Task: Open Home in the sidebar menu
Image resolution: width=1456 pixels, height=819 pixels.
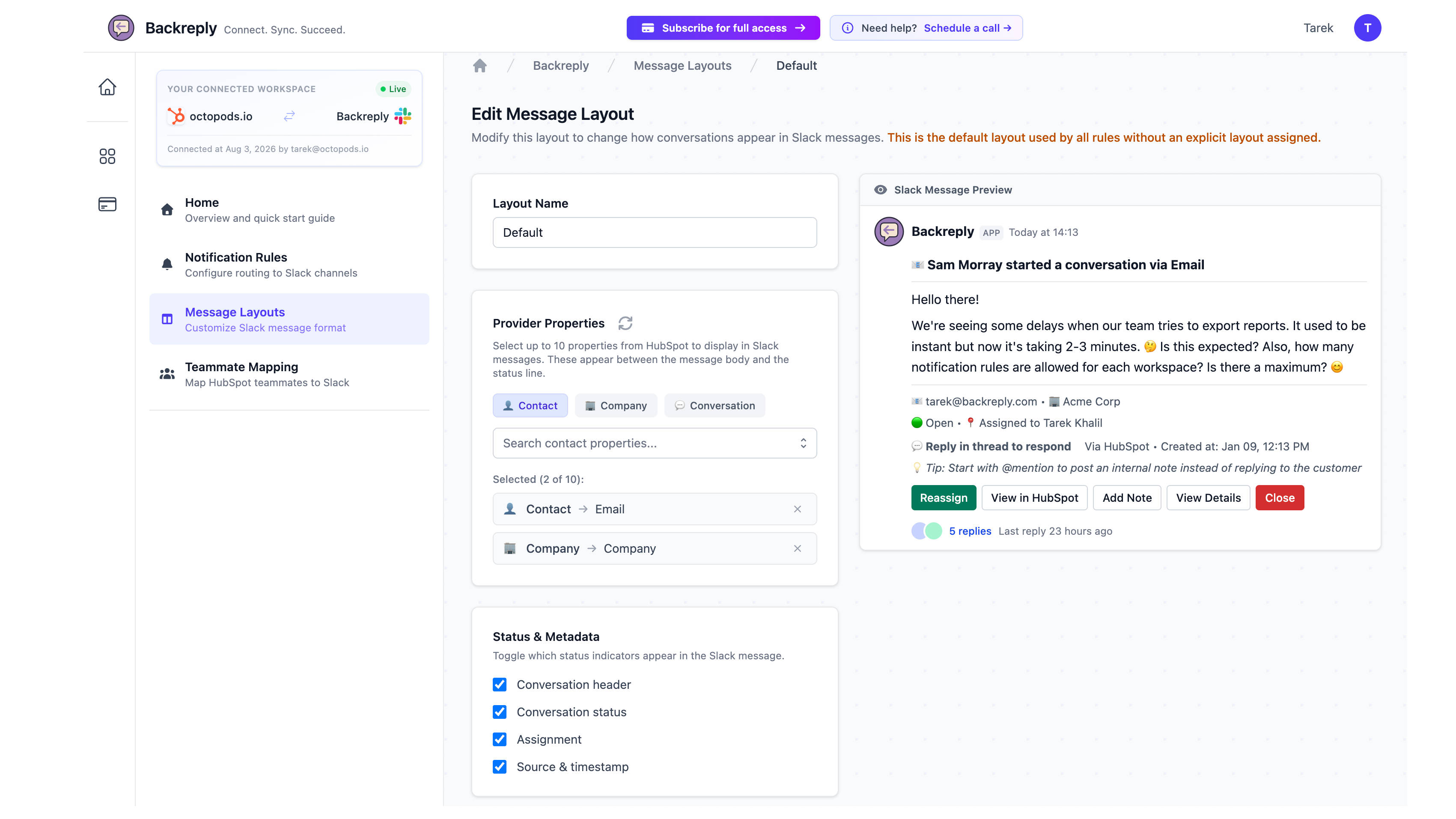Action: pyautogui.click(x=289, y=210)
